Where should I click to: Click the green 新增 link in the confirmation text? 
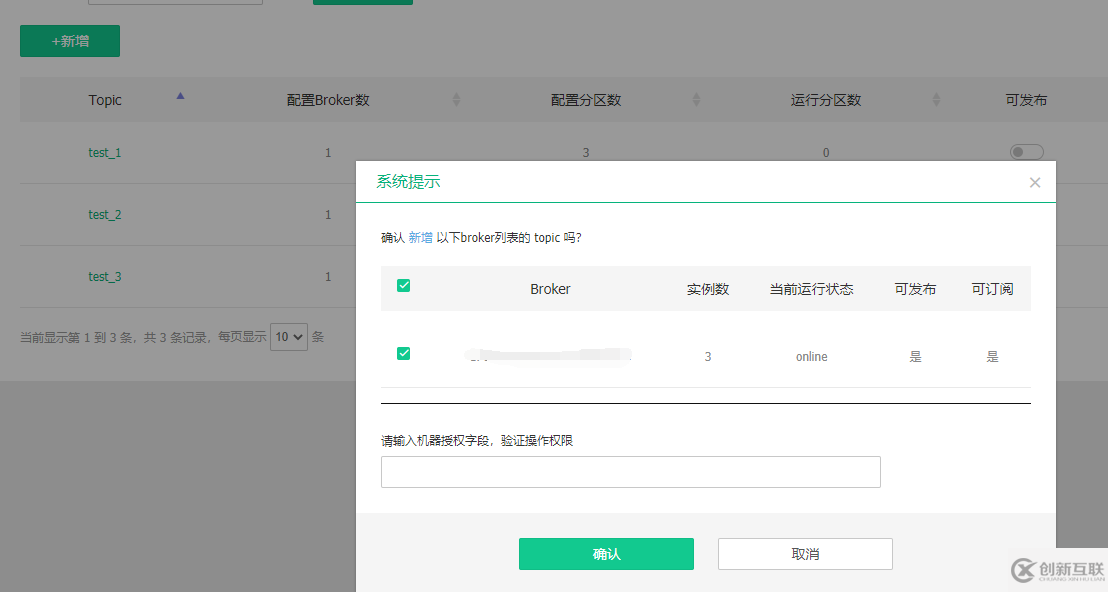419,237
